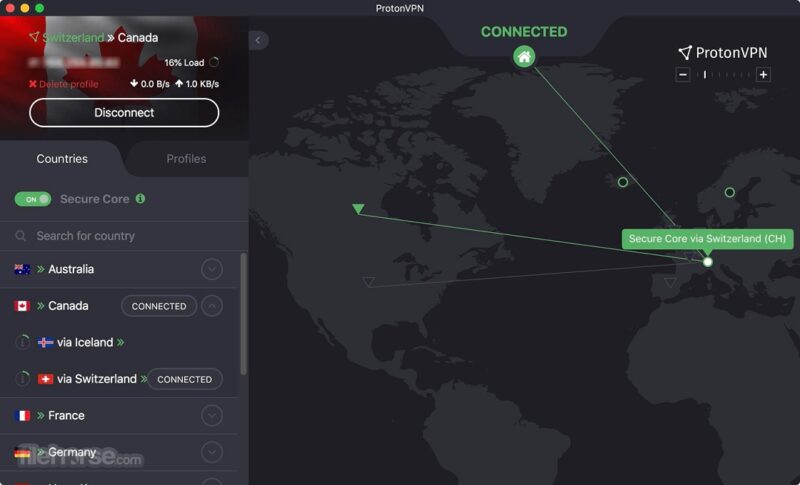Select the via Iceland server route

point(85,342)
